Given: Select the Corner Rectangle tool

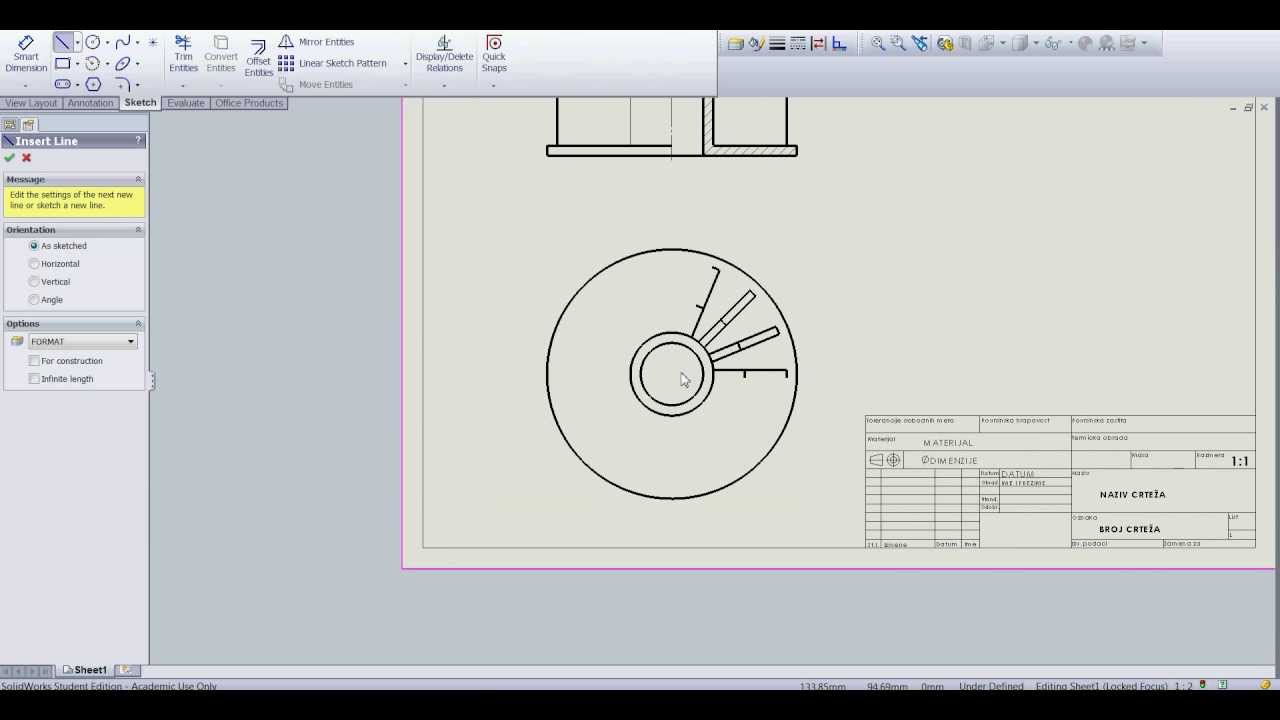Looking at the screenshot, I should (x=62, y=63).
